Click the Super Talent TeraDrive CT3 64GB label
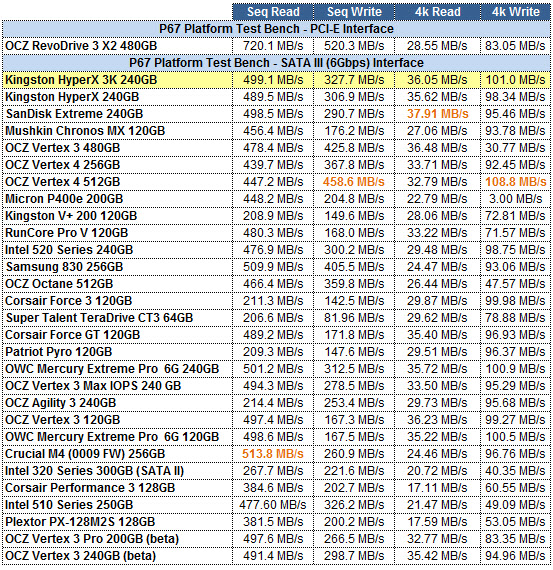This screenshot has height=570, width=553. [99, 318]
